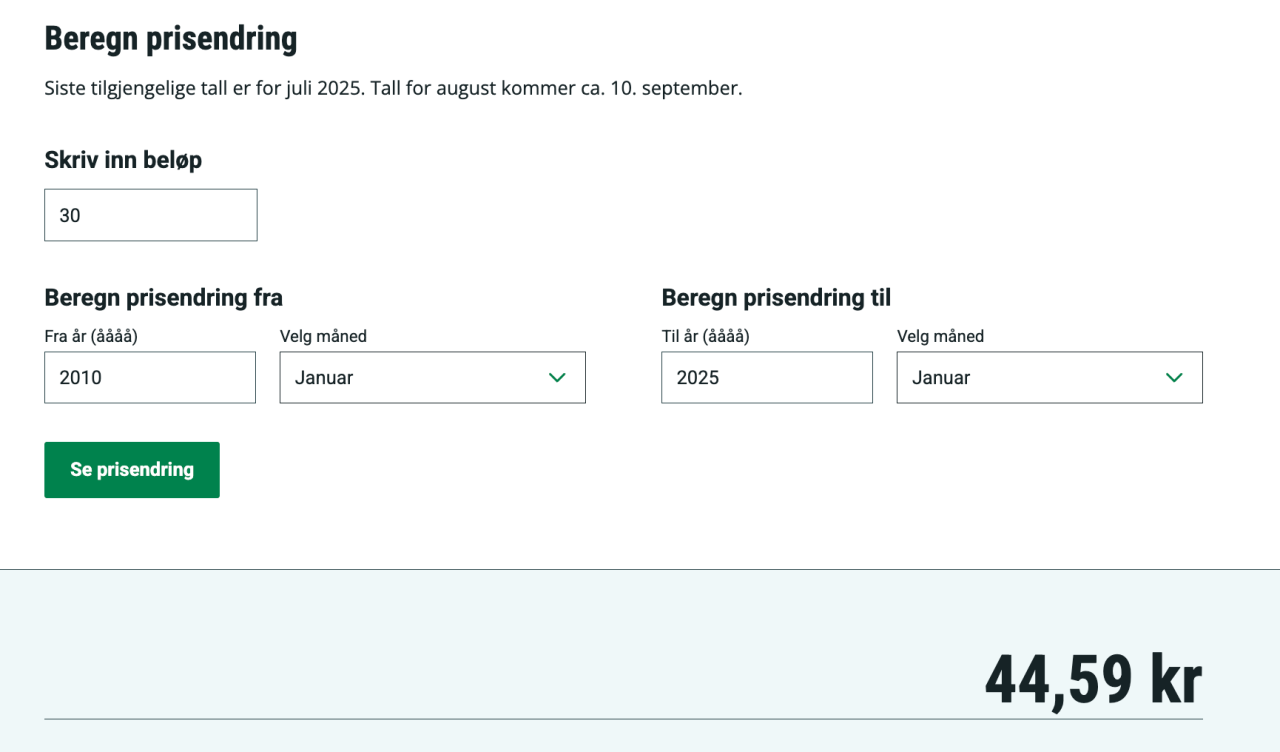Focus the amount field containing 30
Image resolution: width=1280 pixels, height=752 pixels.
click(x=150, y=215)
